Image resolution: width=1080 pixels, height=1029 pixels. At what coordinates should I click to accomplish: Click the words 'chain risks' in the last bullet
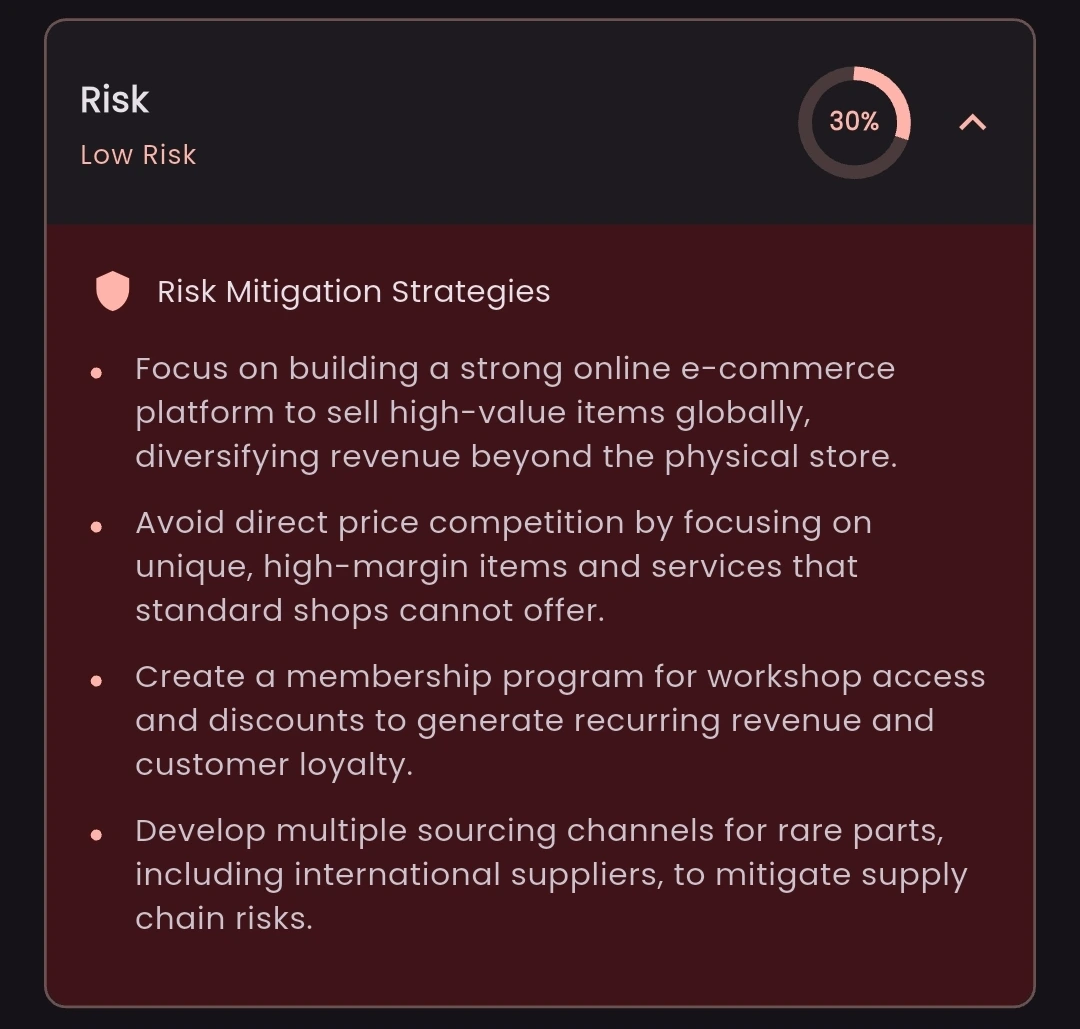(223, 918)
